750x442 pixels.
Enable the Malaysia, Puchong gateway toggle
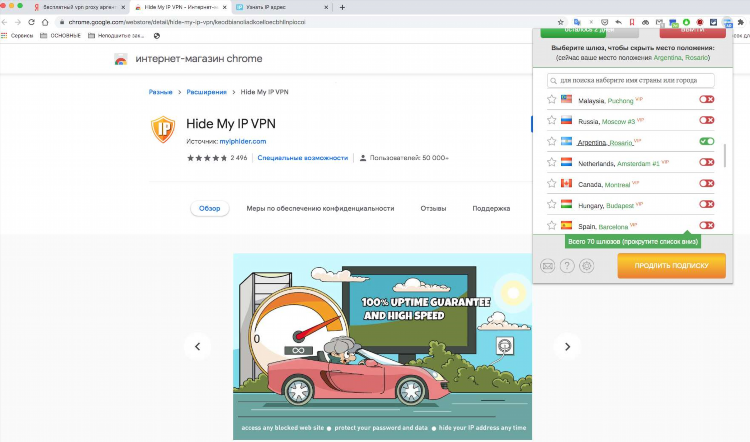[x=706, y=99]
